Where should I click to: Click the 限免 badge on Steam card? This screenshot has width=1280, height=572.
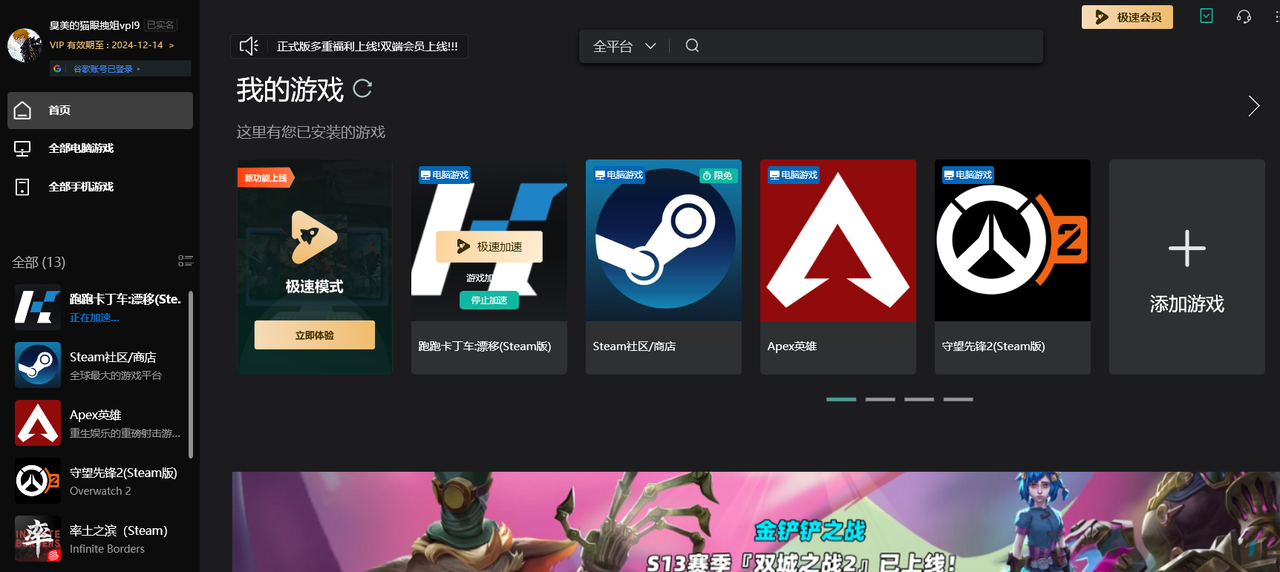[x=718, y=175]
